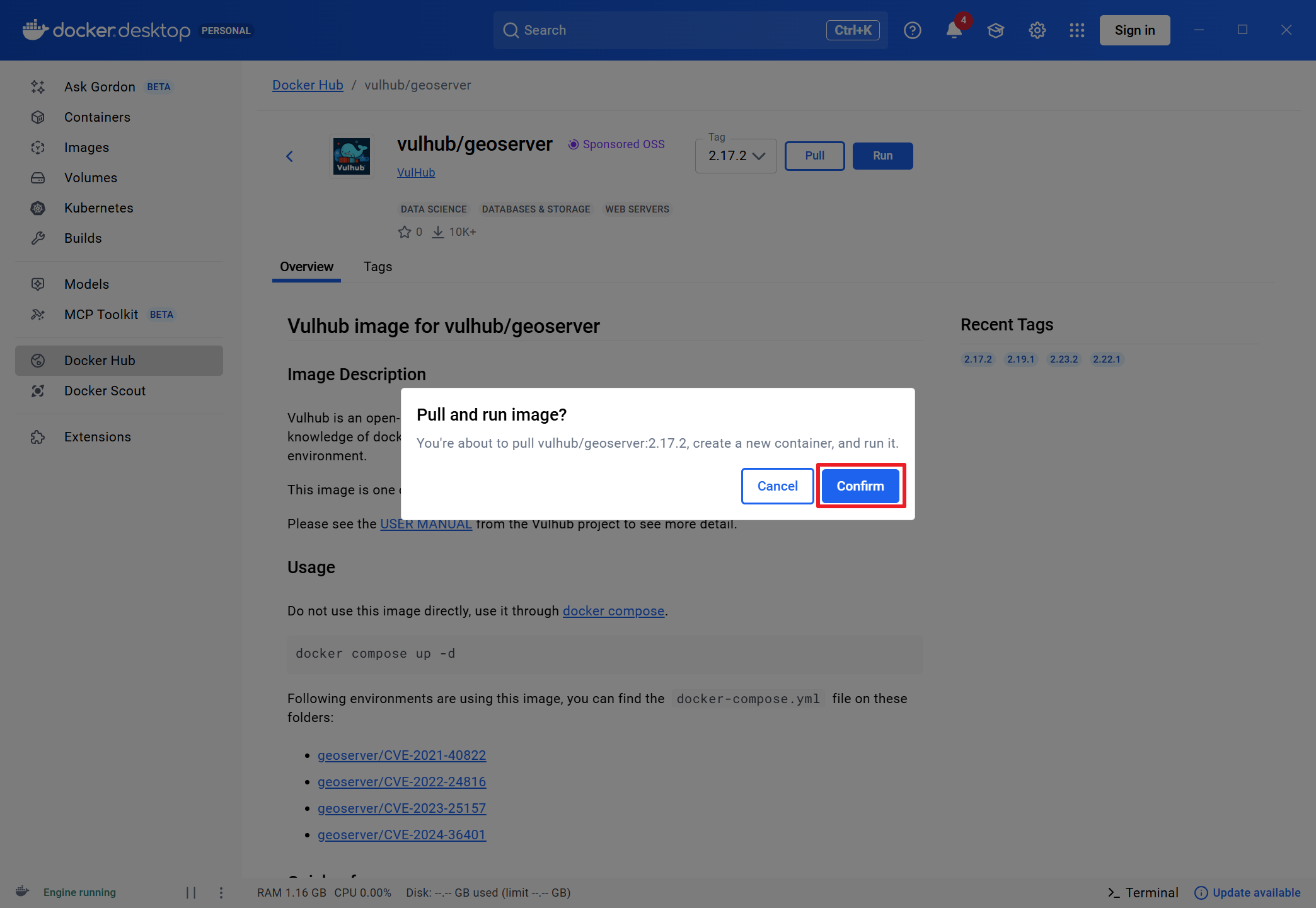Click into the Search field
Image resolution: width=1316 pixels, height=908 pixels.
(x=668, y=30)
